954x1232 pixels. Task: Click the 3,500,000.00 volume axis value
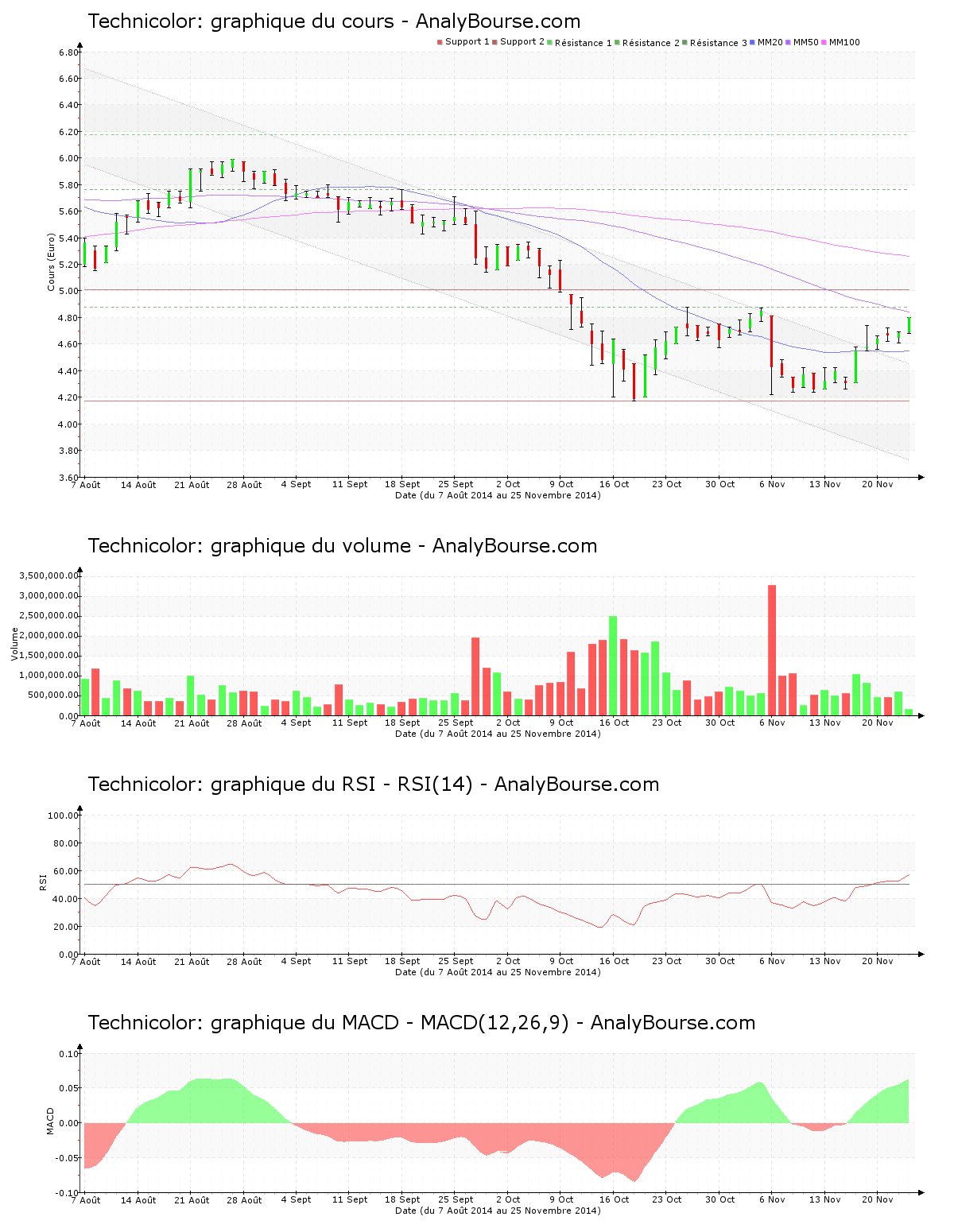pyautogui.click(x=48, y=575)
